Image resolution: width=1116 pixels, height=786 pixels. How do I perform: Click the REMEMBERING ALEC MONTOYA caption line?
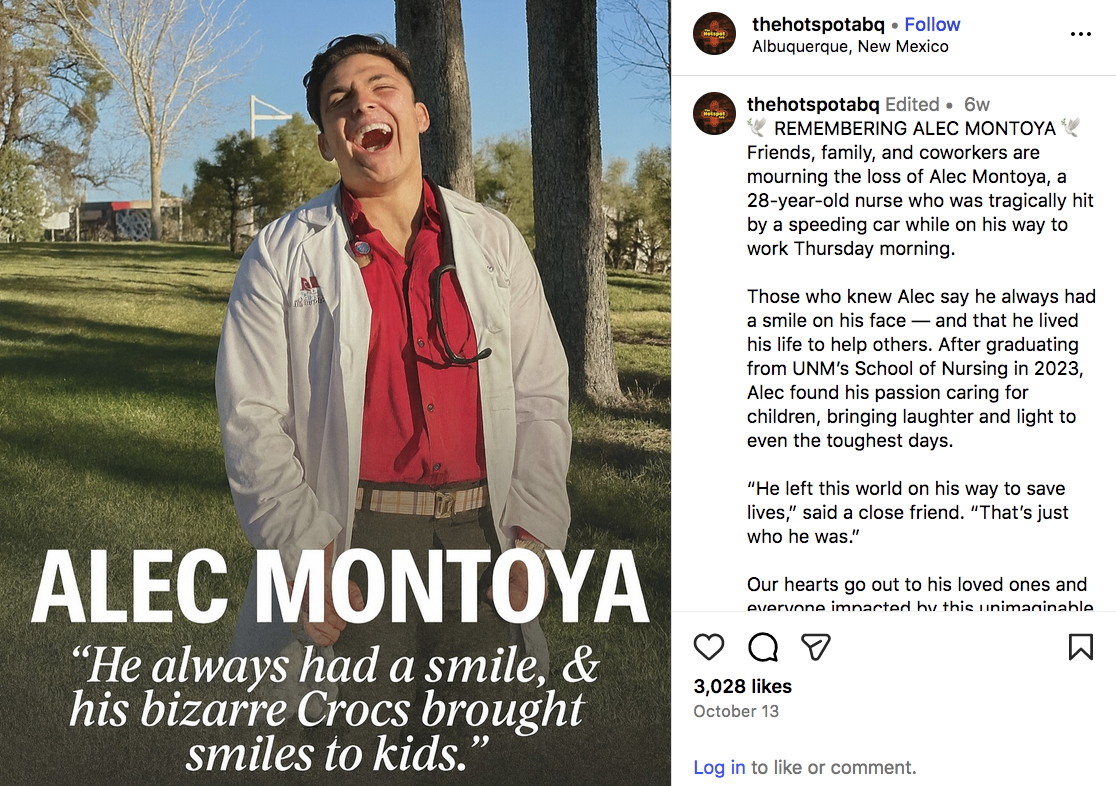pyautogui.click(x=914, y=129)
